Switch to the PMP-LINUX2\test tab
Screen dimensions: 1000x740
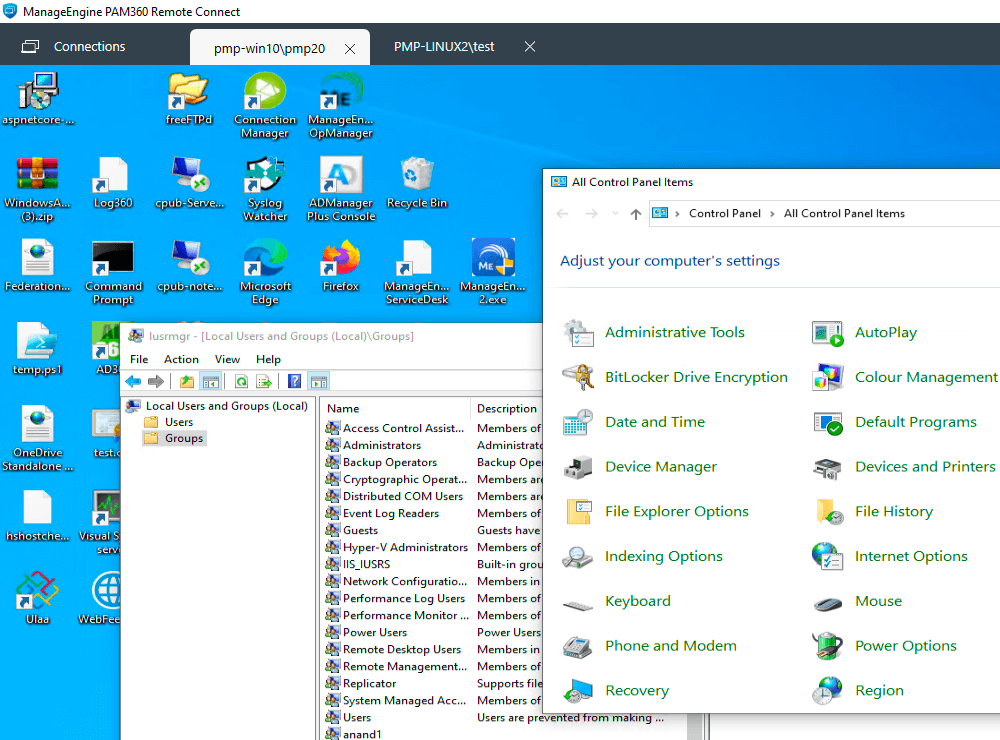[444, 47]
